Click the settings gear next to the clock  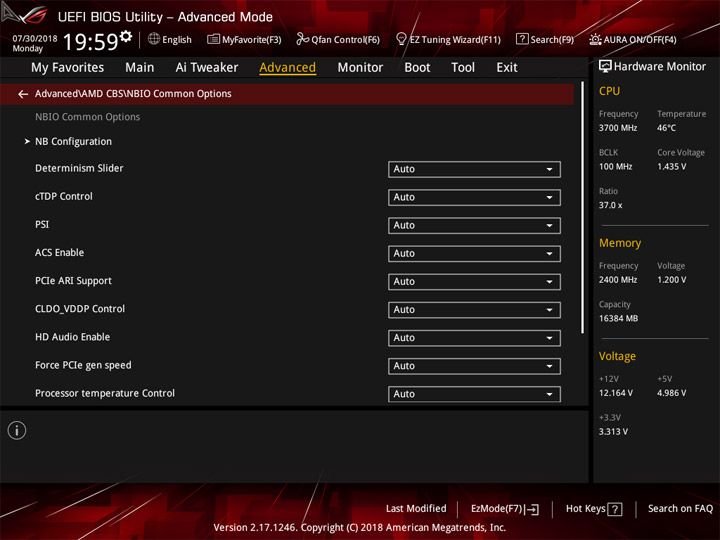click(x=126, y=36)
